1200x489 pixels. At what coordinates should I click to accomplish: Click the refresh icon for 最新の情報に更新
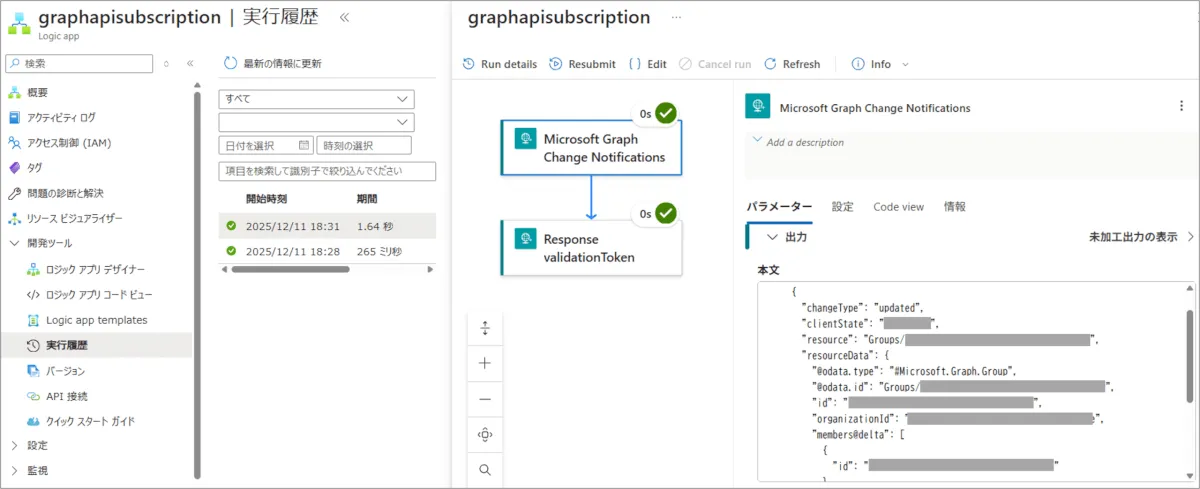(x=231, y=63)
